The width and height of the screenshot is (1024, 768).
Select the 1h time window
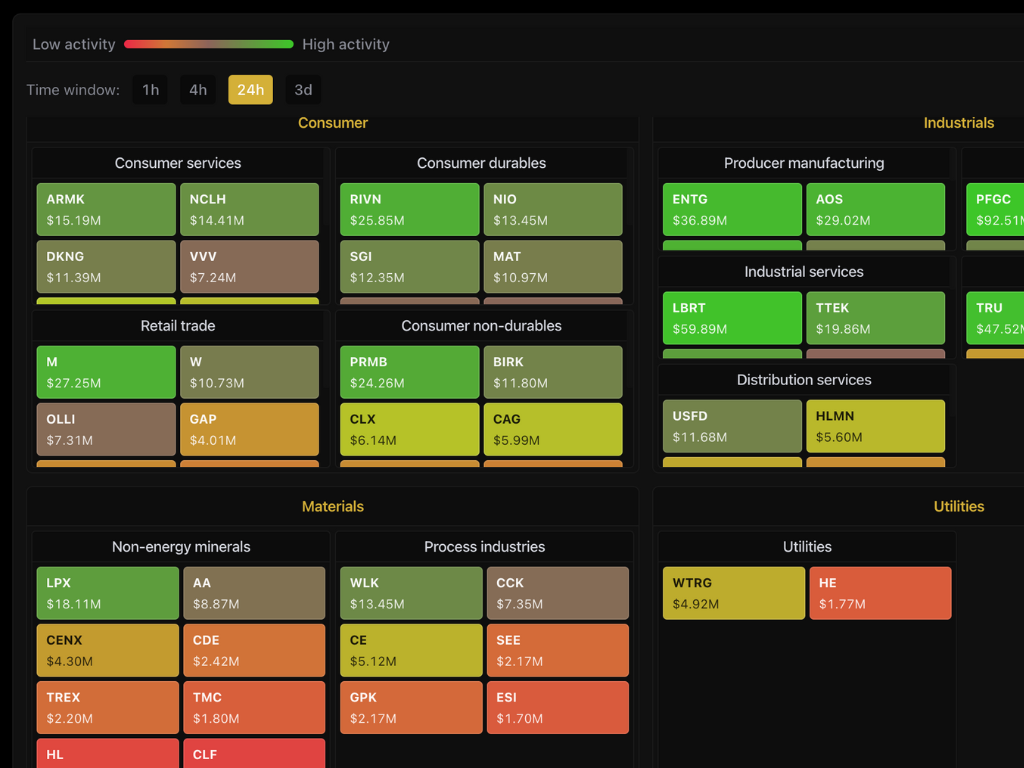click(150, 90)
